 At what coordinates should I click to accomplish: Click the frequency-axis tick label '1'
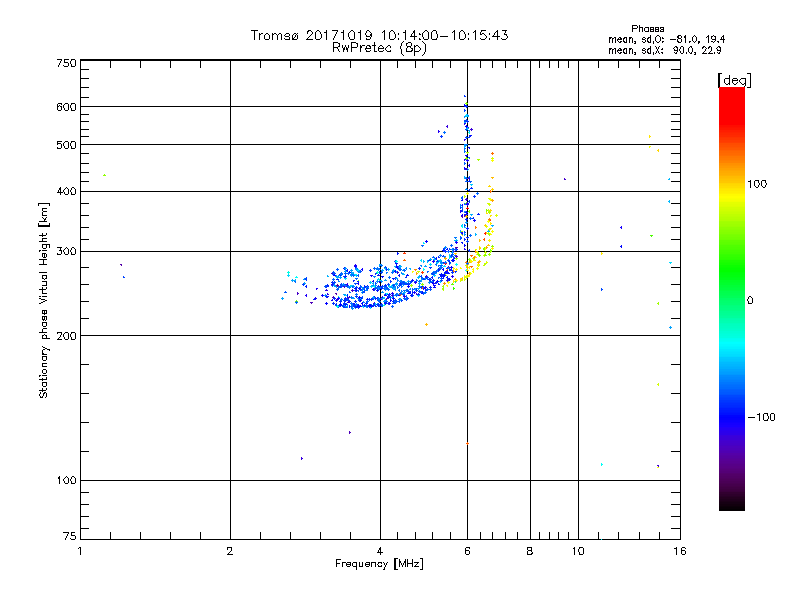(80, 551)
